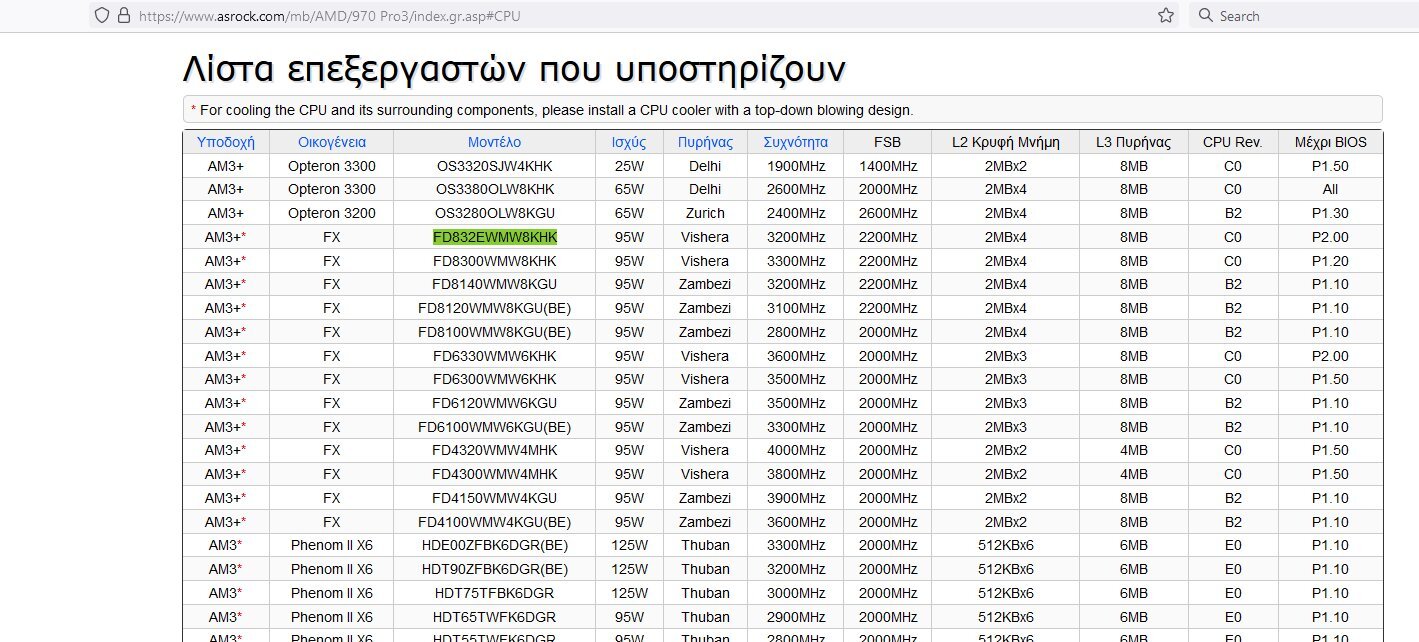Image resolution: width=1419 pixels, height=642 pixels.
Task: Select model FD6120WMW6KGU
Action: [495, 403]
